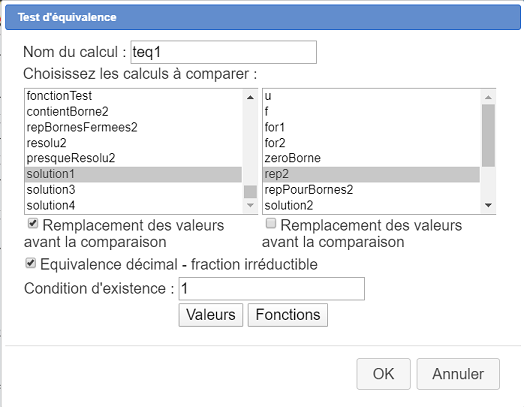Viewport: 524px width, 407px height.
Task: Click the Condition d'existence input field
Action: [272, 289]
